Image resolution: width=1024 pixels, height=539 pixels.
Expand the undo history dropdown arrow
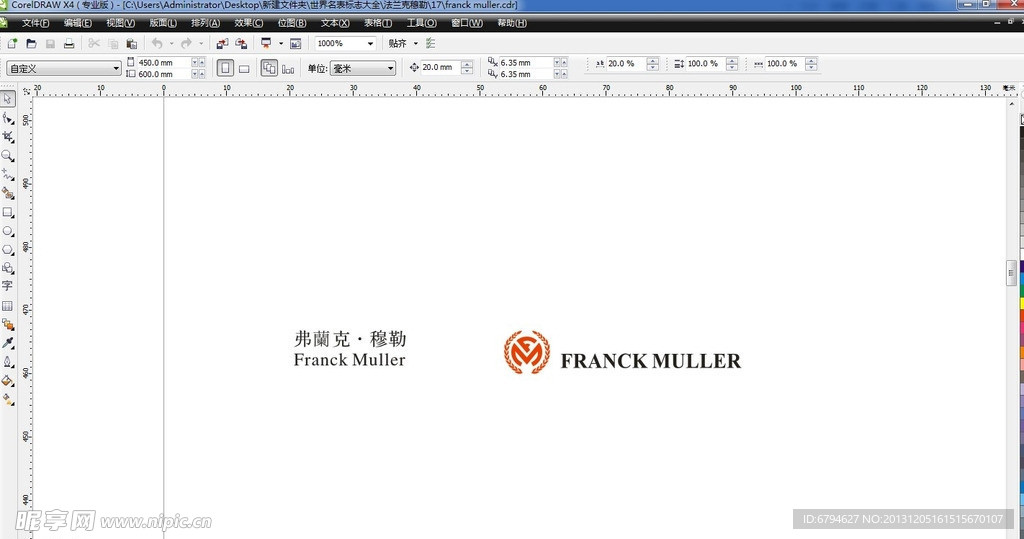pos(171,44)
